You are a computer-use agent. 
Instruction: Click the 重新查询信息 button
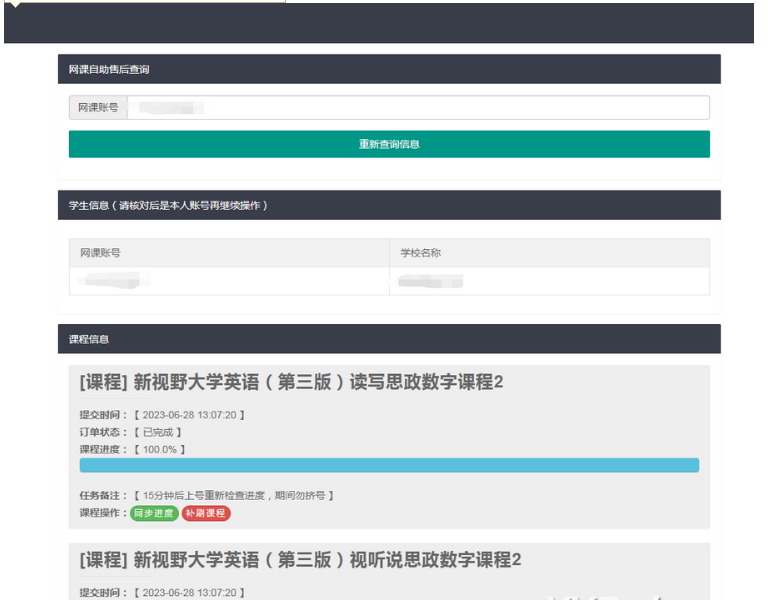click(389, 144)
